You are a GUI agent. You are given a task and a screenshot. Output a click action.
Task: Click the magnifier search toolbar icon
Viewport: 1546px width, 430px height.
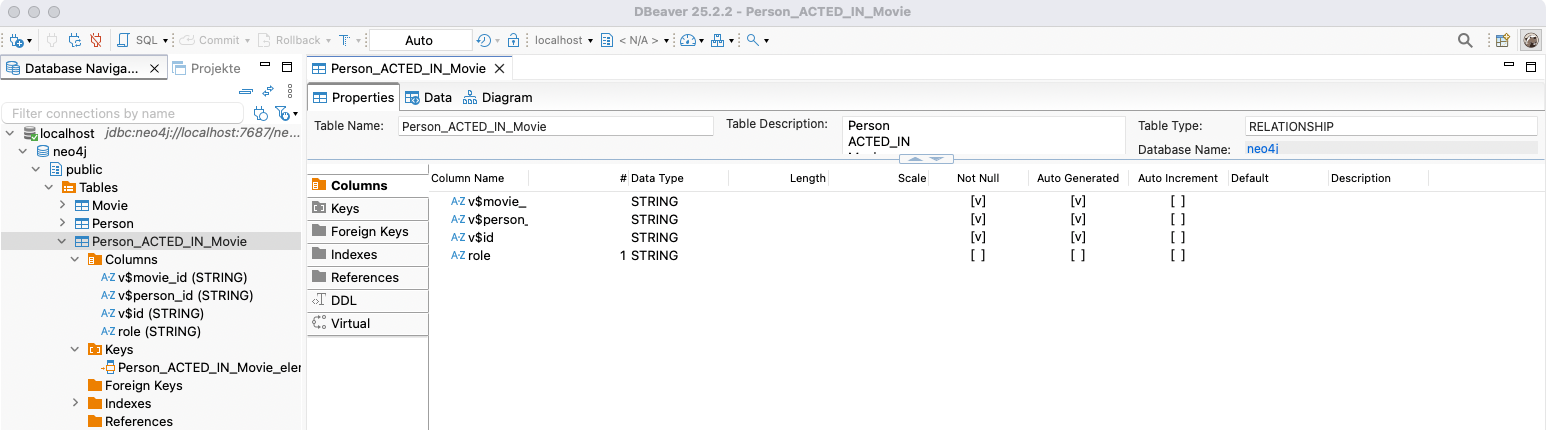(752, 41)
